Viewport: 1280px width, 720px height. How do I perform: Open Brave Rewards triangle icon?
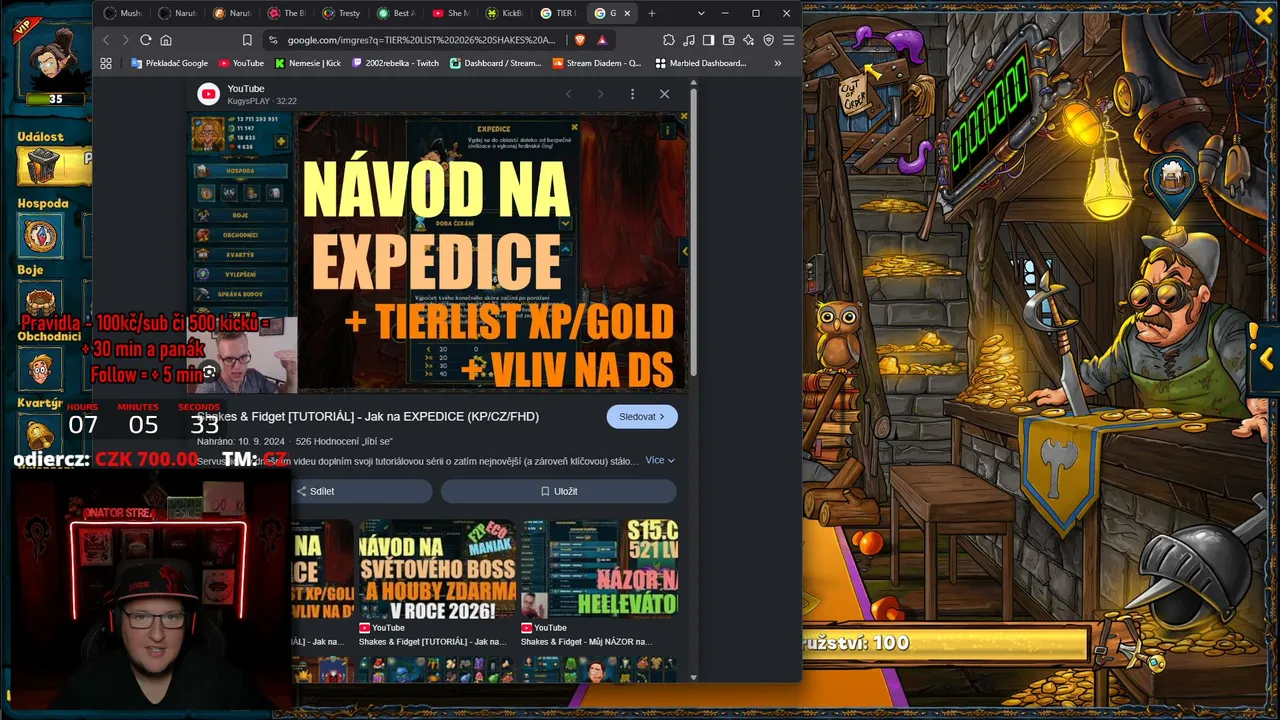[602, 40]
